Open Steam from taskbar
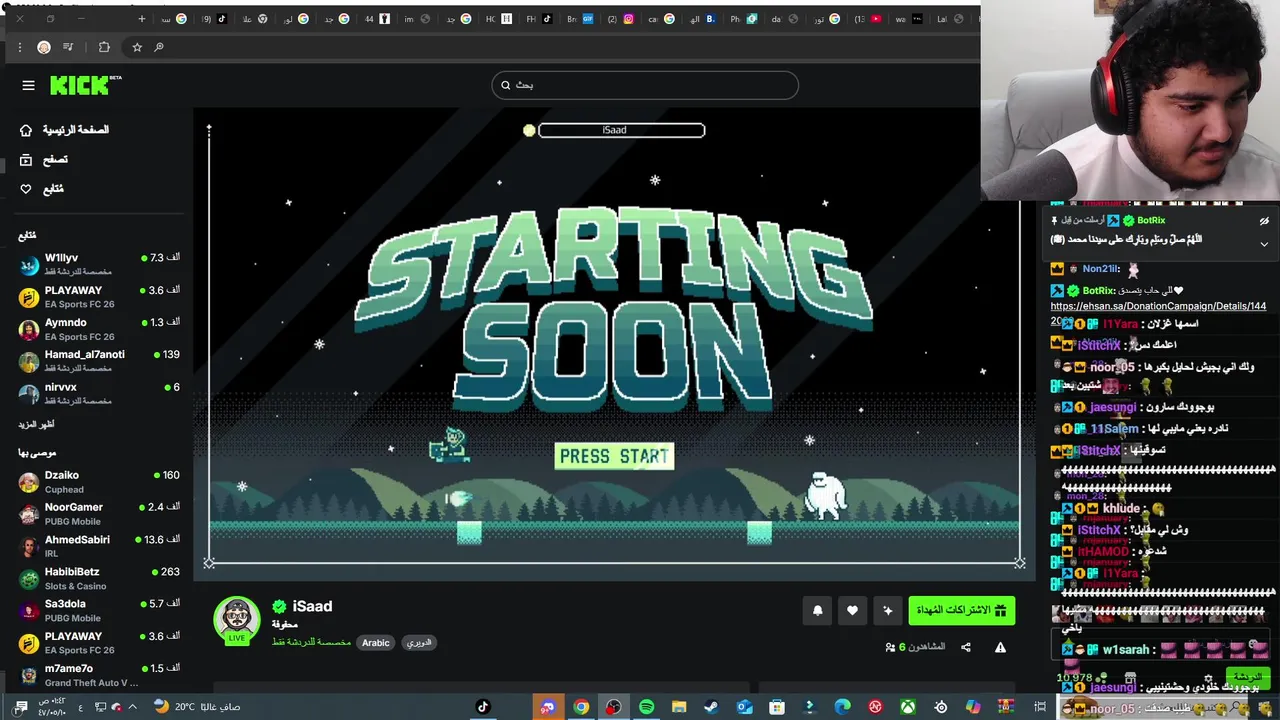 [x=711, y=707]
